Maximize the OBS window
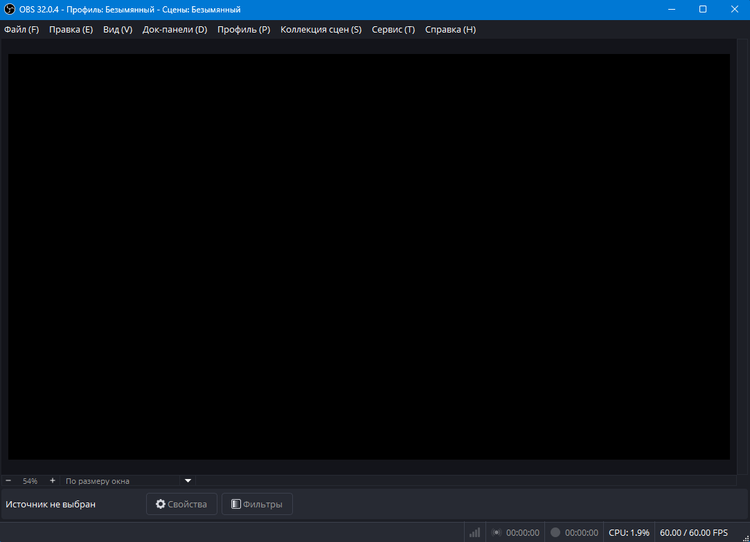 click(x=703, y=10)
